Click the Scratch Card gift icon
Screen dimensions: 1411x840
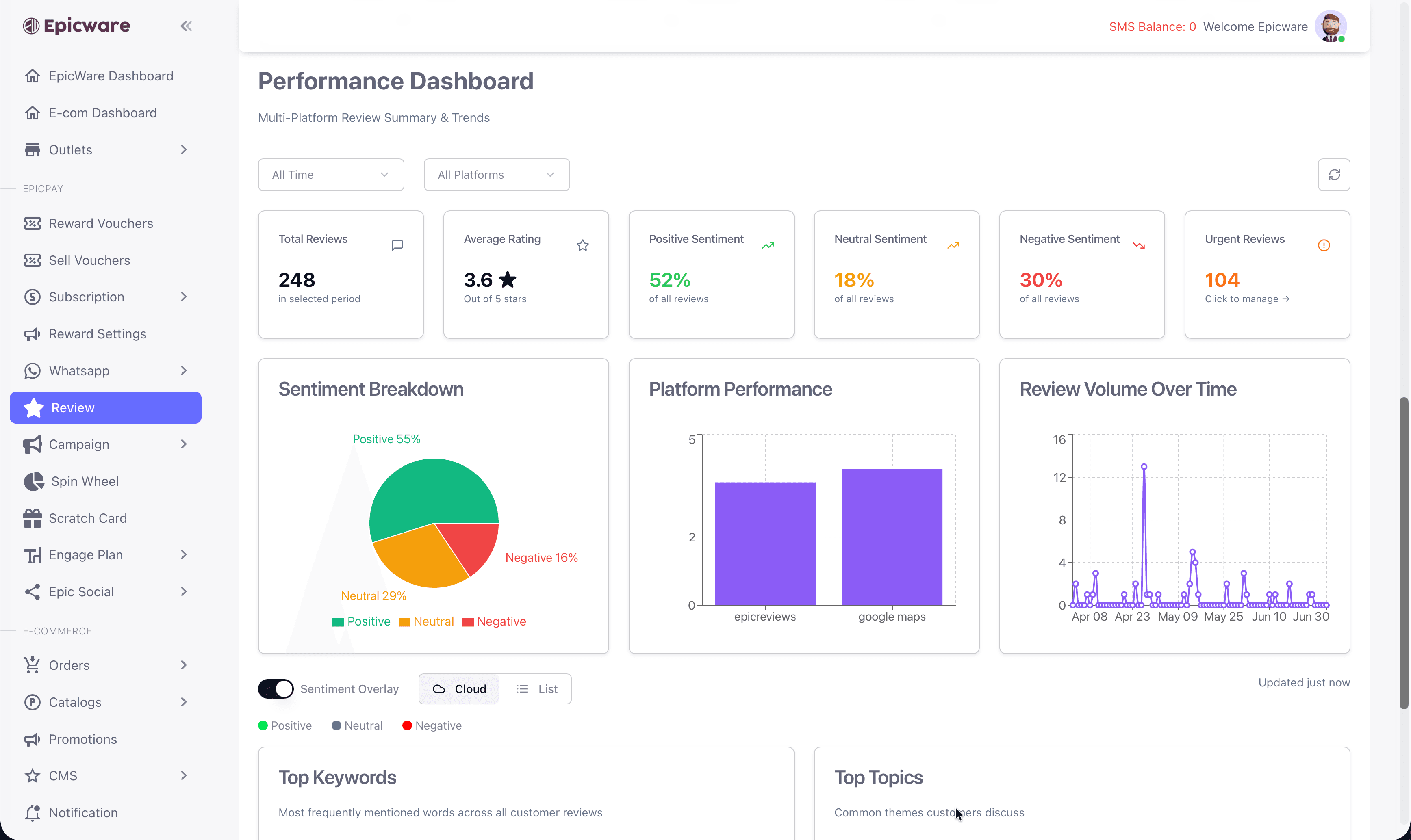click(x=32, y=518)
